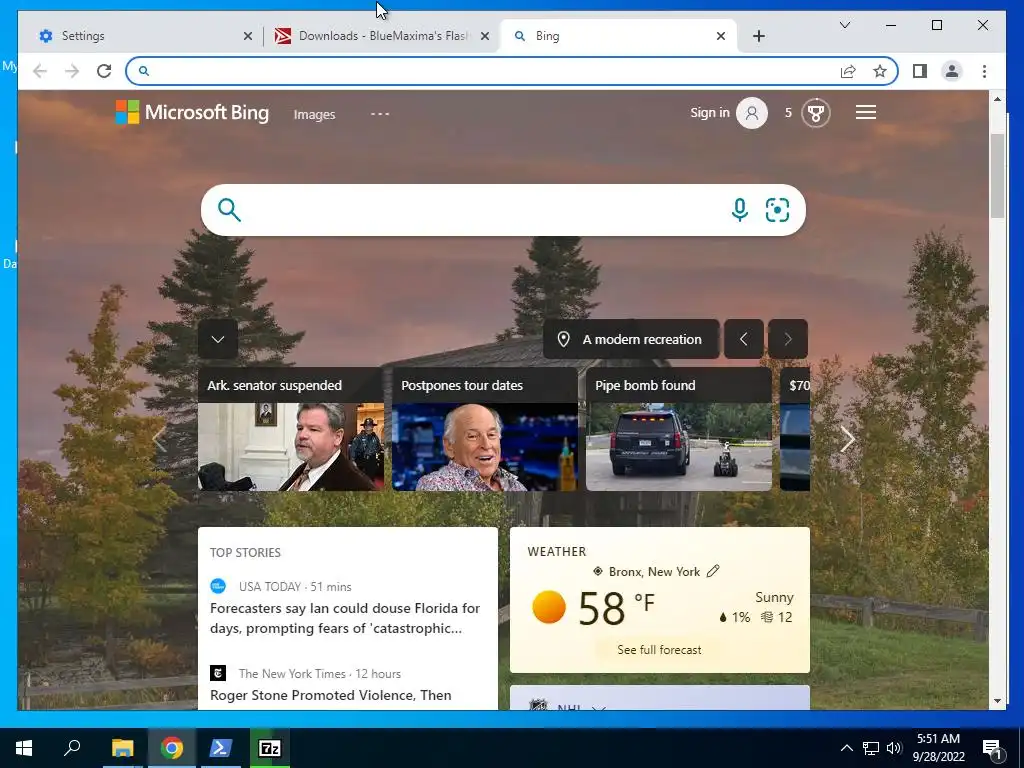Open File Explorer from taskbar
The image size is (1024, 768).
pos(122,748)
